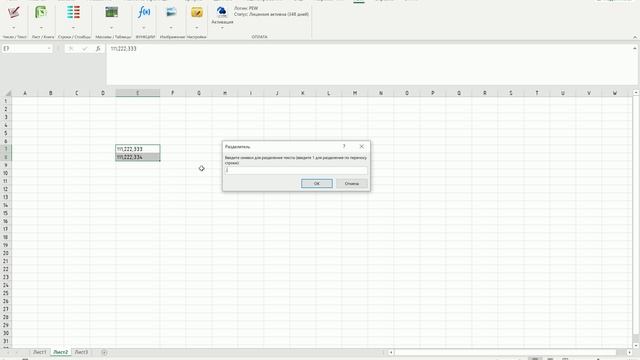Click the formula bar showing 111,222,333
Image resolution: width=640 pixels, height=360 pixels.
(x=369, y=64)
